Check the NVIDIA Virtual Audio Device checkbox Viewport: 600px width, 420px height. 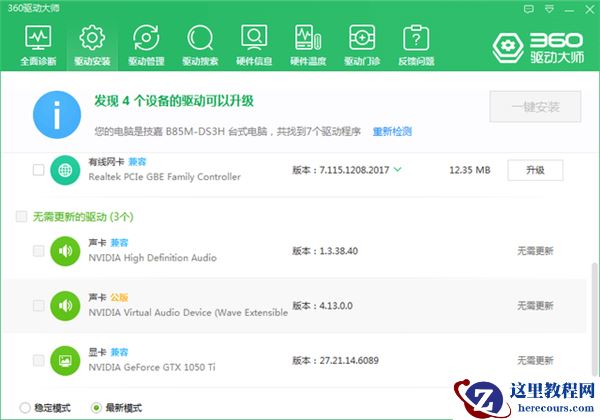39,306
